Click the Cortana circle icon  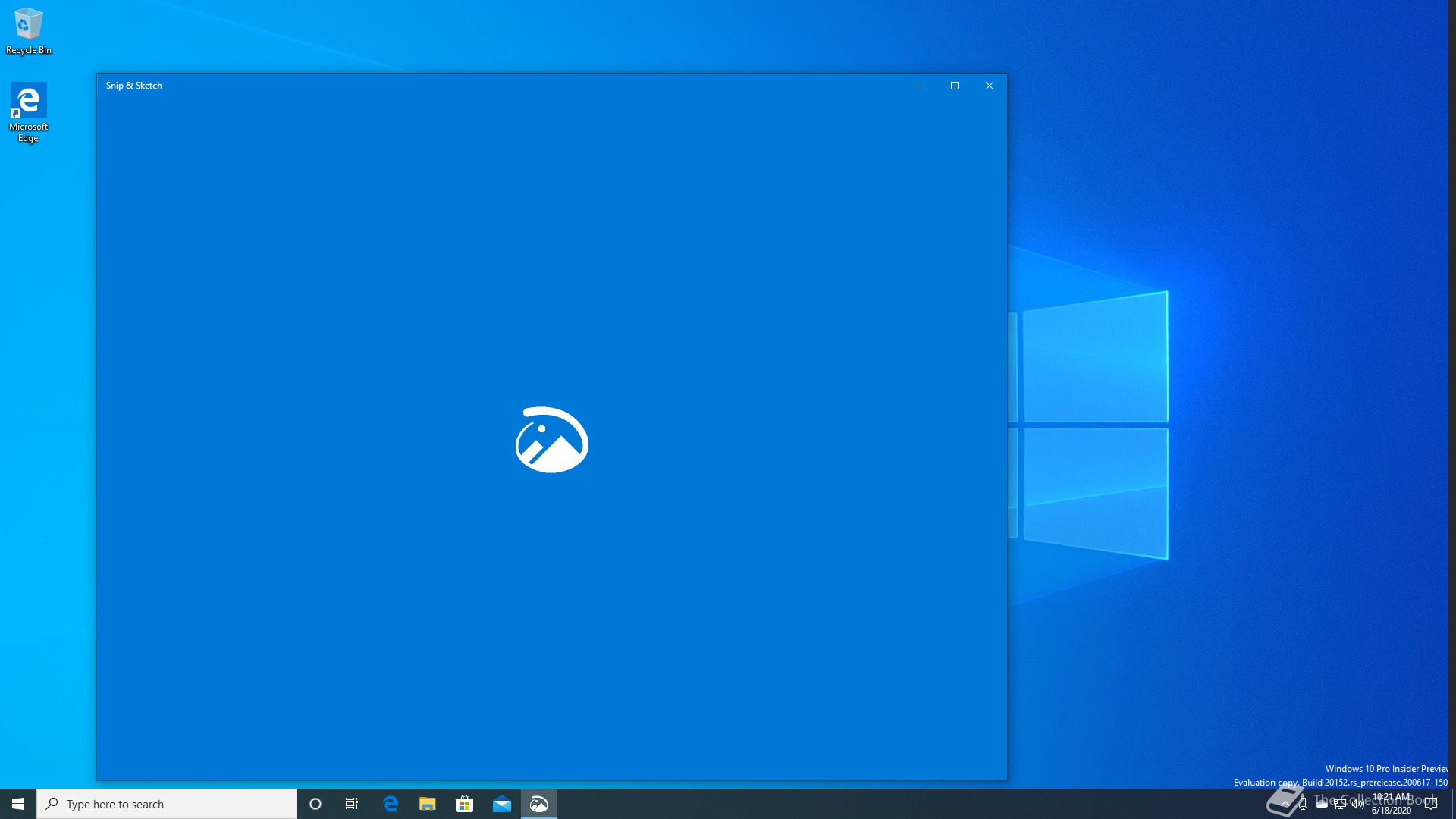point(315,804)
